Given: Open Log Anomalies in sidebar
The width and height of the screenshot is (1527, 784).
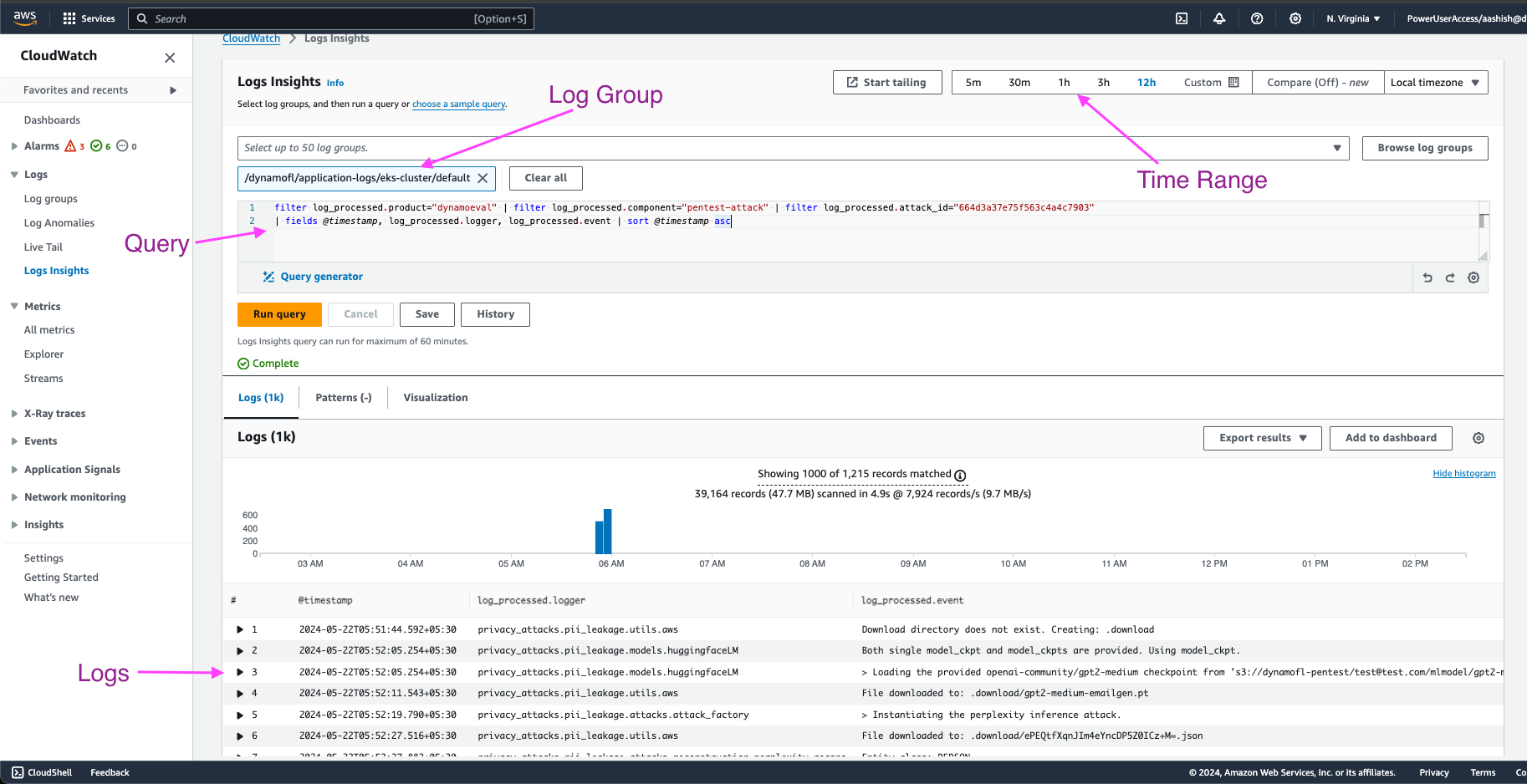Looking at the screenshot, I should pos(59,223).
